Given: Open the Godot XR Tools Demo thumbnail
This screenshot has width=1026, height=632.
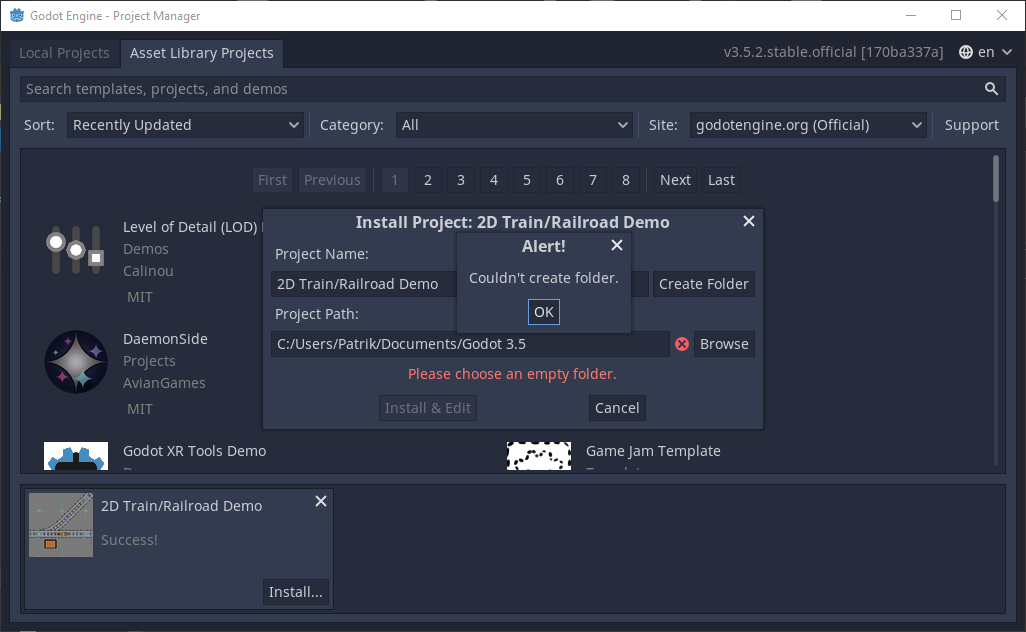Looking at the screenshot, I should (76, 456).
